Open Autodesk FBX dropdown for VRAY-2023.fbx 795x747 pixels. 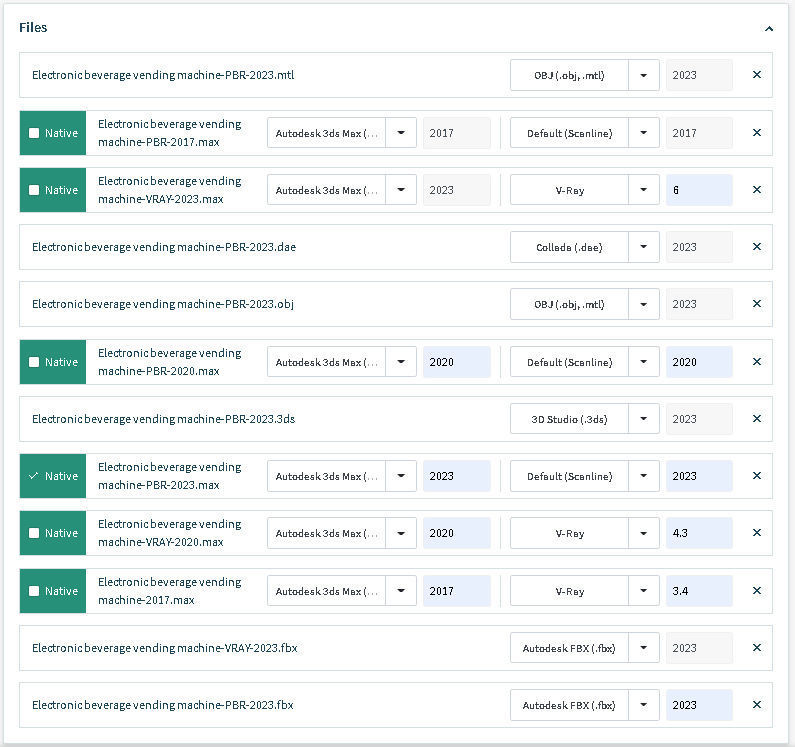pyautogui.click(x=644, y=648)
